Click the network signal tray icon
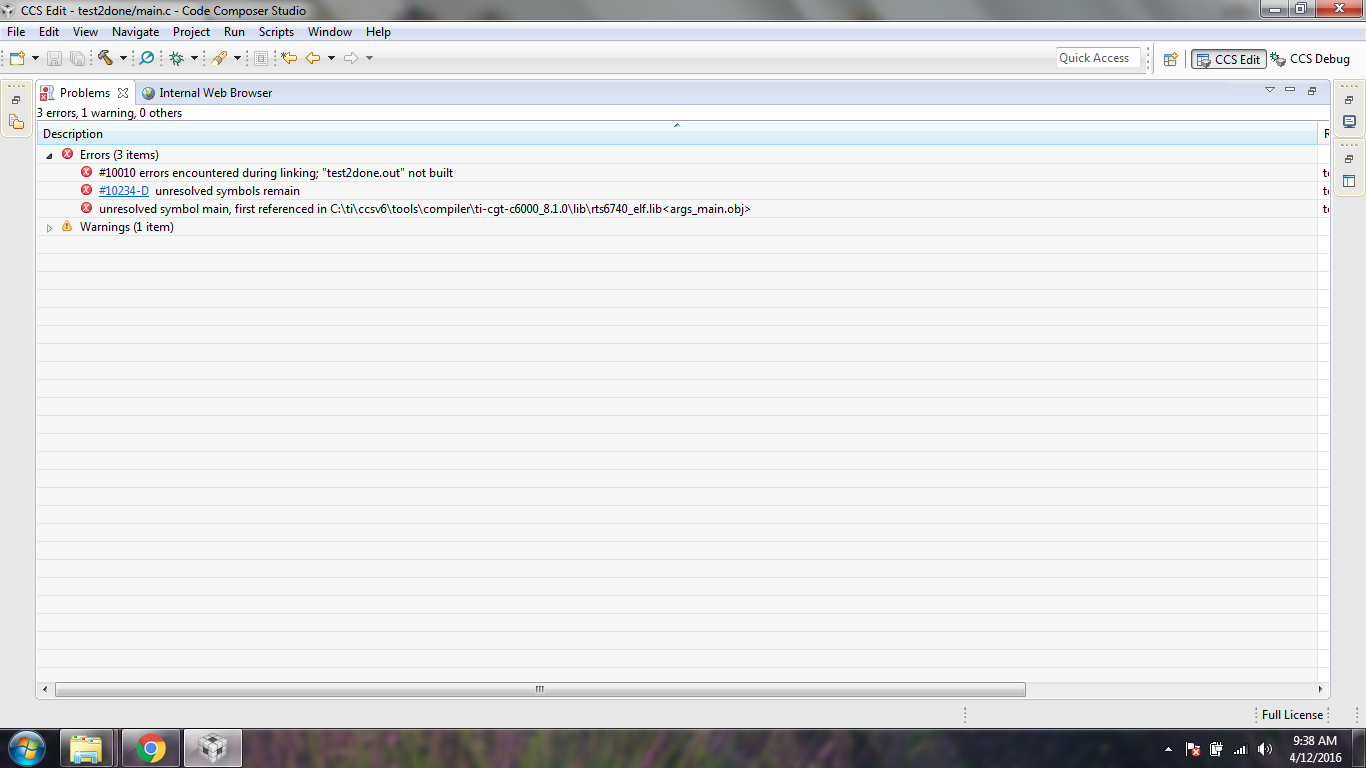The height and width of the screenshot is (768, 1366). [x=1241, y=749]
